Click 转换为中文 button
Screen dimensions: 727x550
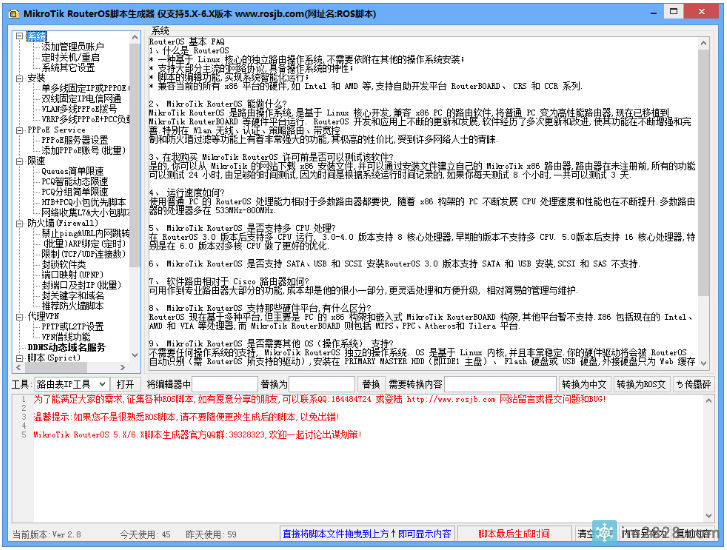pos(585,384)
